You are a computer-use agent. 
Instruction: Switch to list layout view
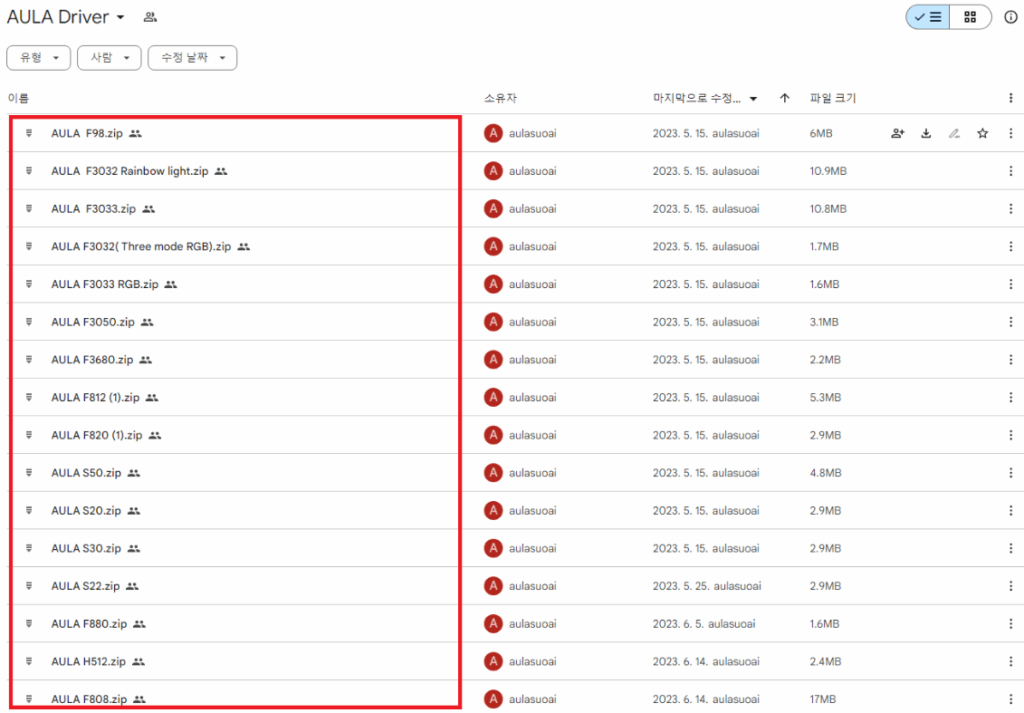click(x=927, y=17)
